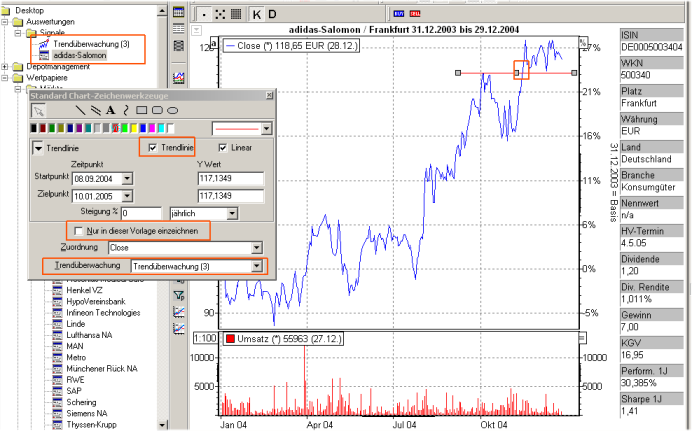Select the rounded rectangle drawing tool
The height and width of the screenshot is (431, 692).
157,110
